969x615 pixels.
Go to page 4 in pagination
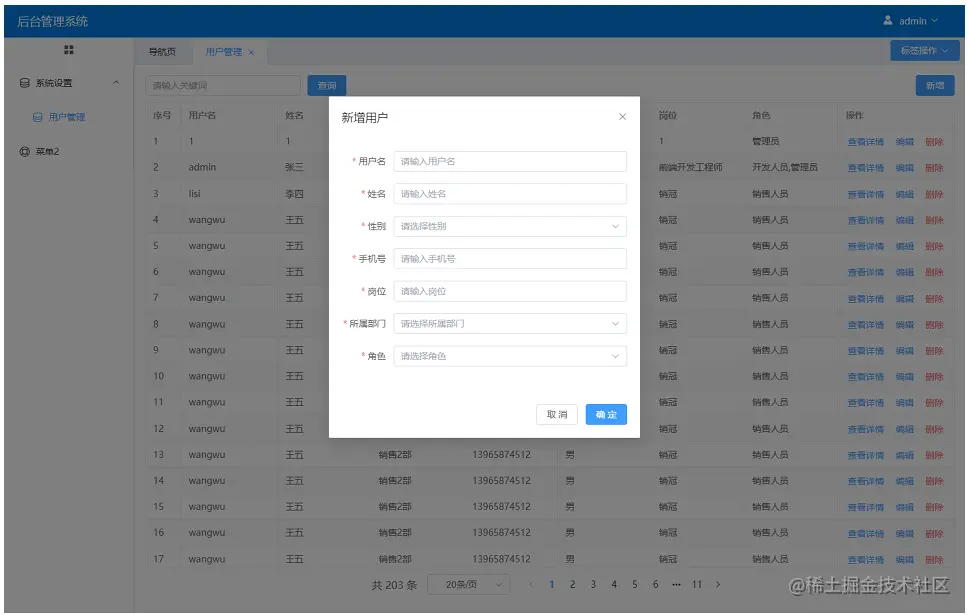coord(614,584)
